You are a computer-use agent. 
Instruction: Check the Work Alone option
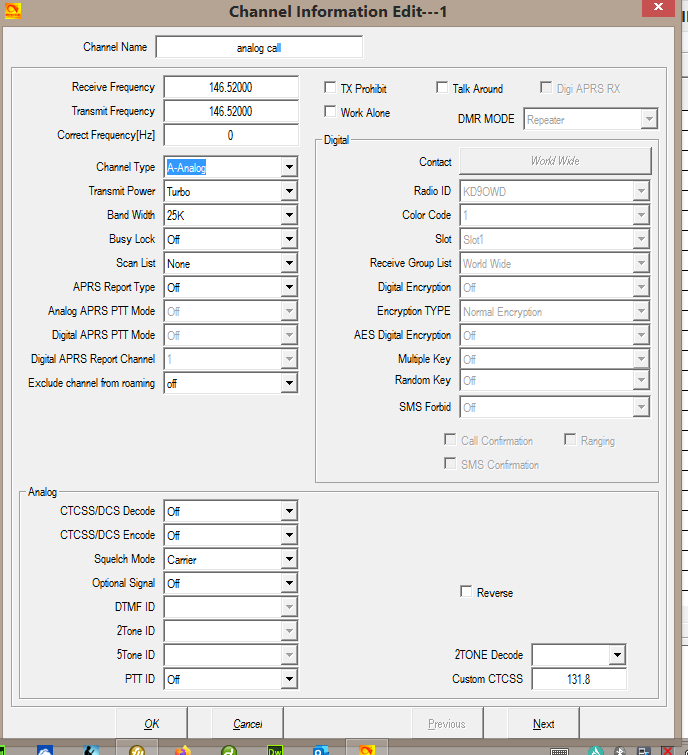[x=331, y=113]
